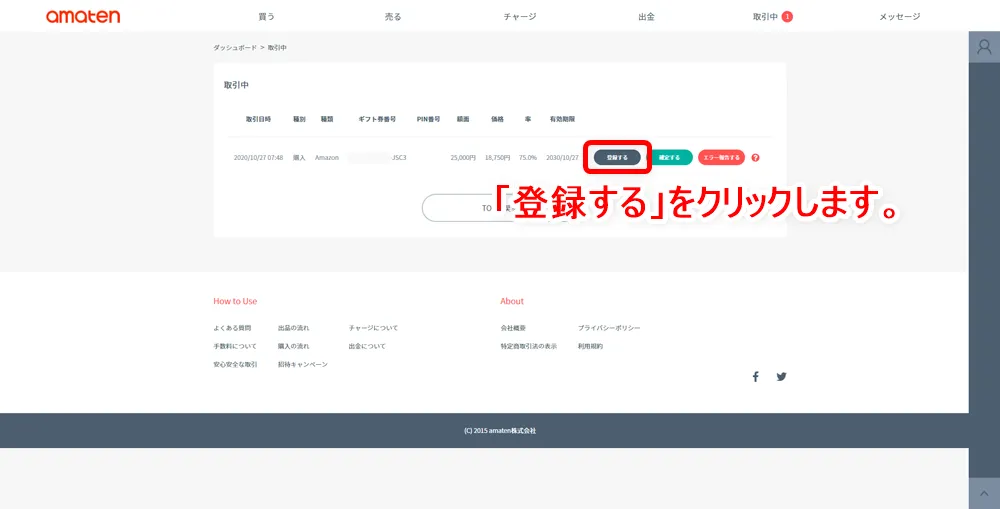Open the 売る menu item

[393, 17]
